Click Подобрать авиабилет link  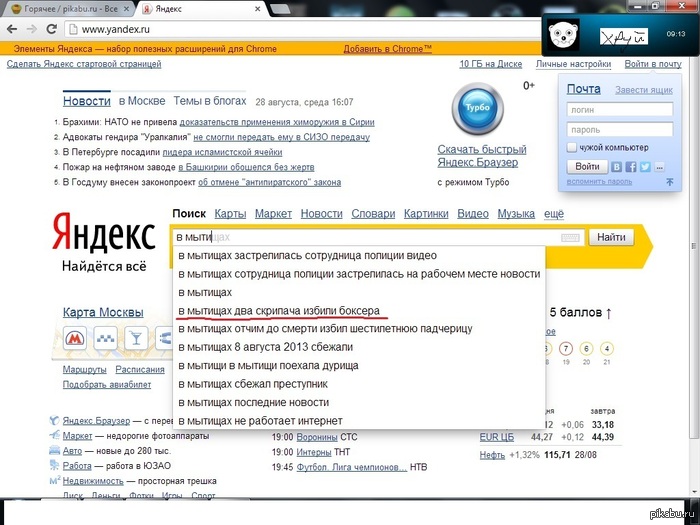pyautogui.click(x=107, y=384)
